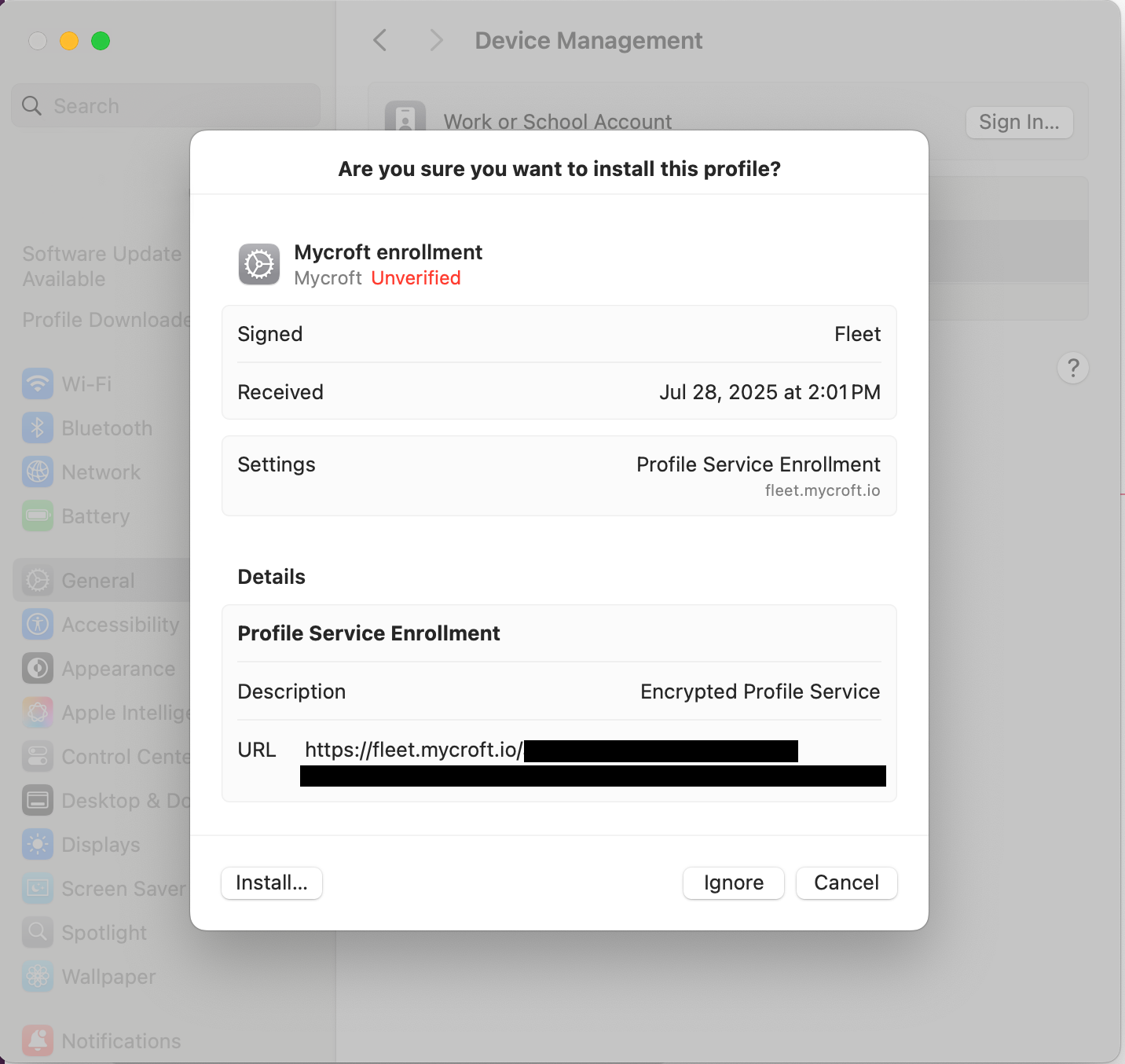Click the help question mark button

(1073, 368)
